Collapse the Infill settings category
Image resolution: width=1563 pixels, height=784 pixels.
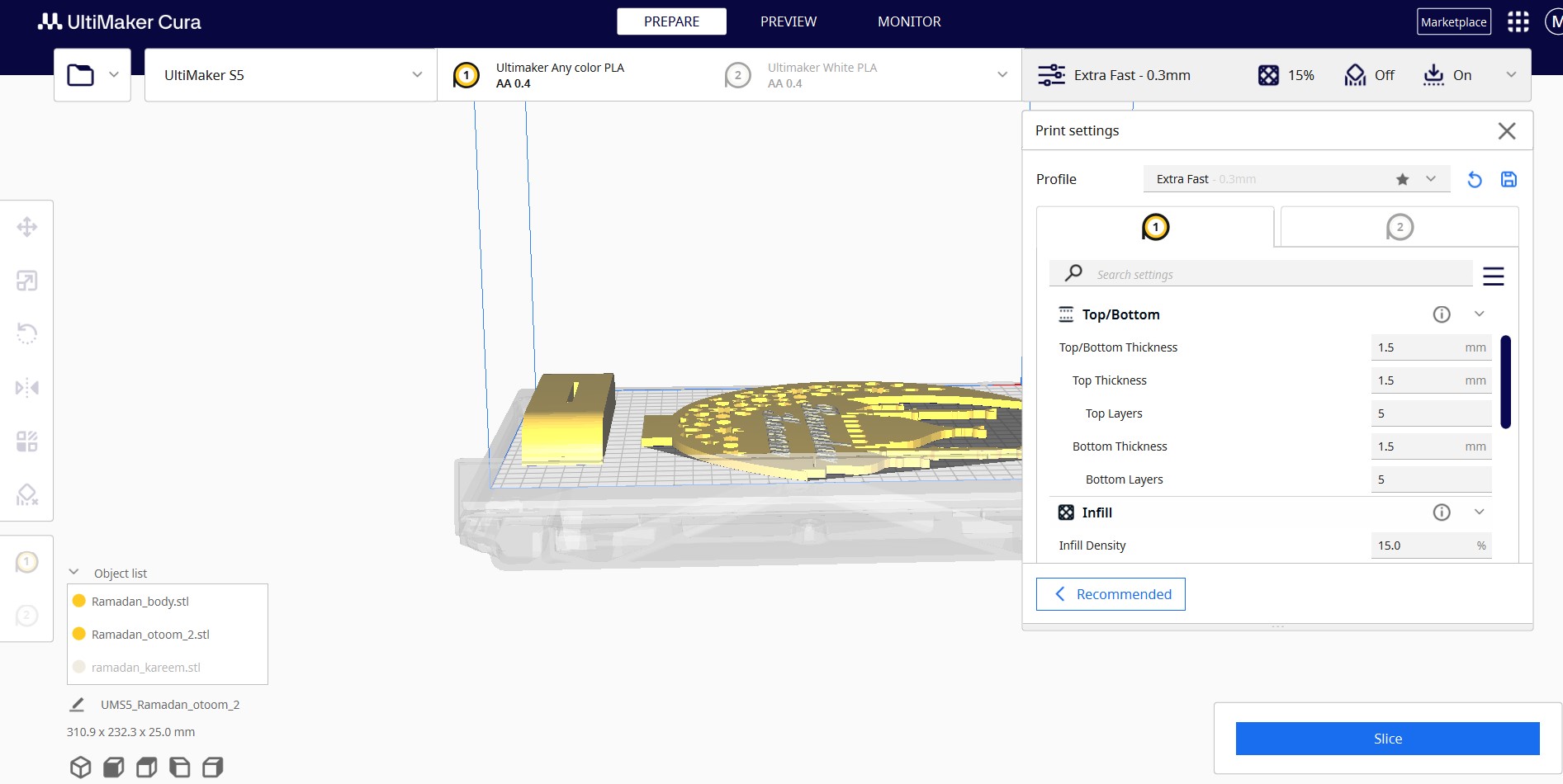point(1480,512)
